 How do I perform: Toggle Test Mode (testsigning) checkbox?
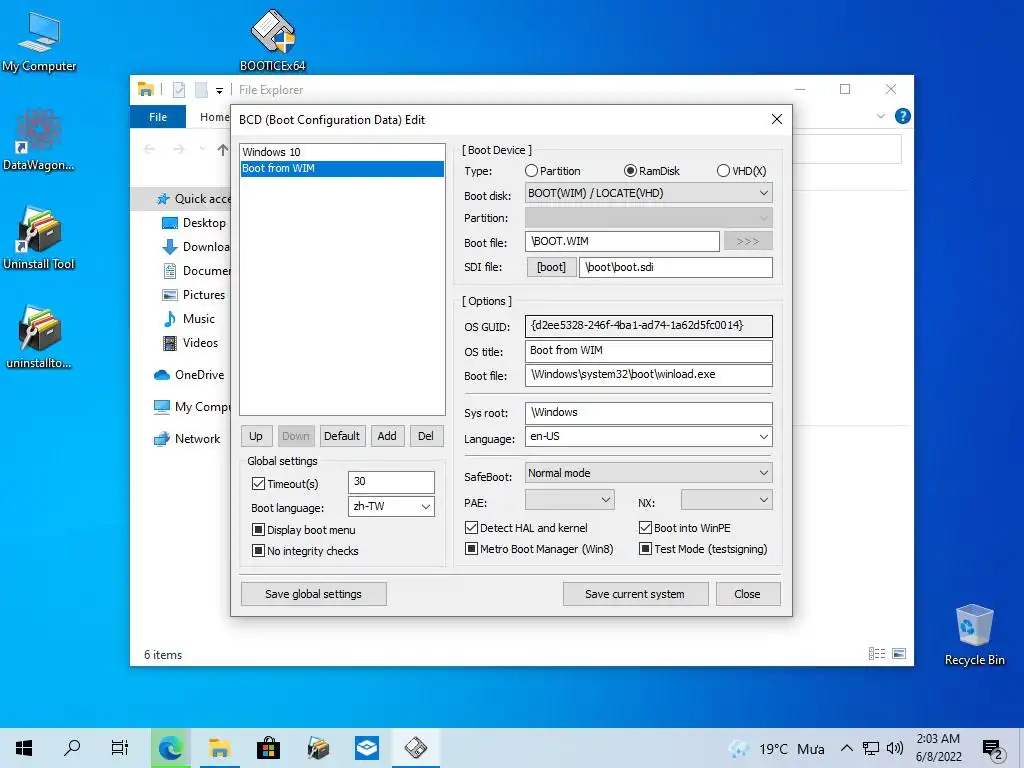[703, 549]
